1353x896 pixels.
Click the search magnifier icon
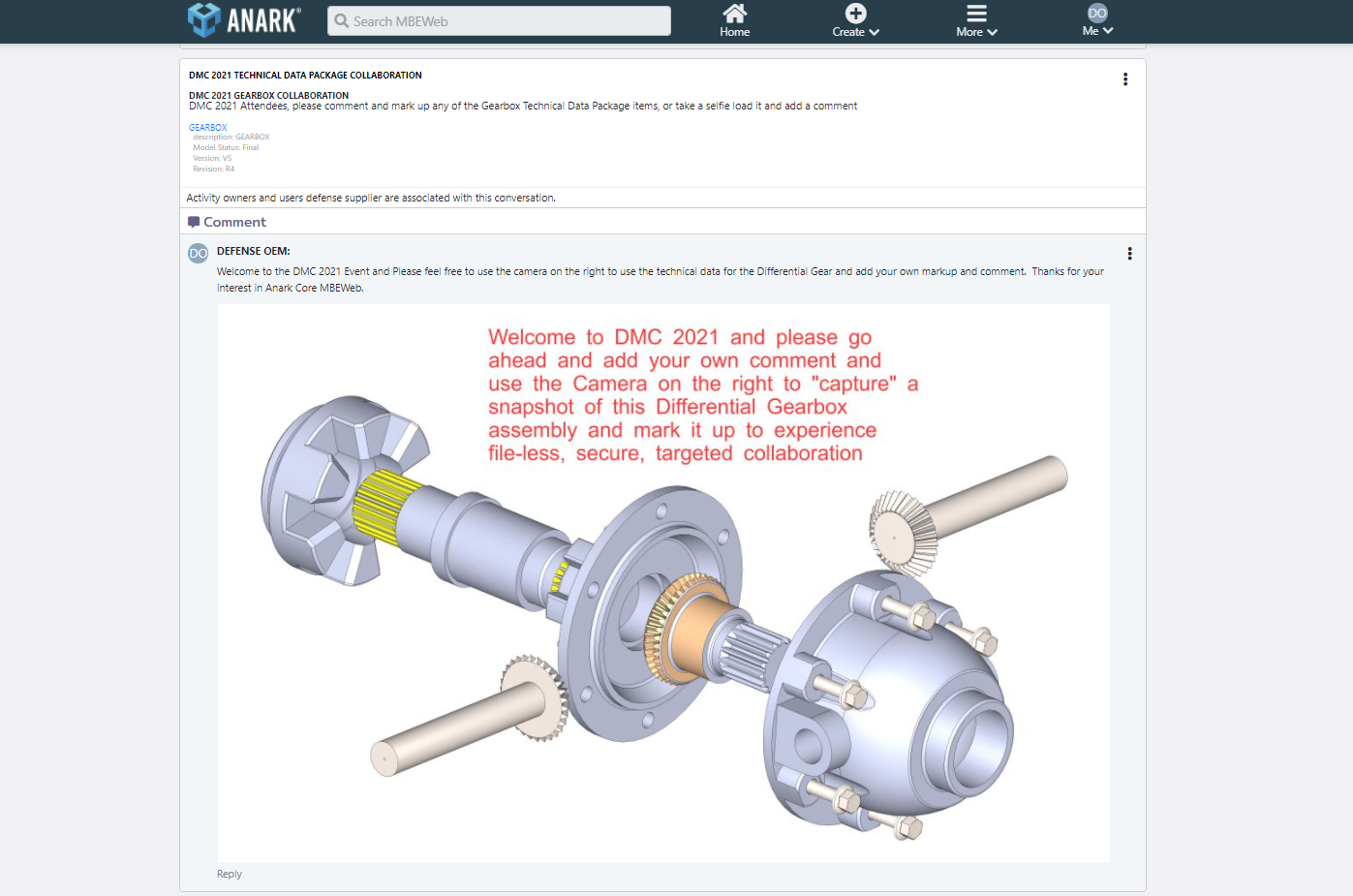point(341,20)
